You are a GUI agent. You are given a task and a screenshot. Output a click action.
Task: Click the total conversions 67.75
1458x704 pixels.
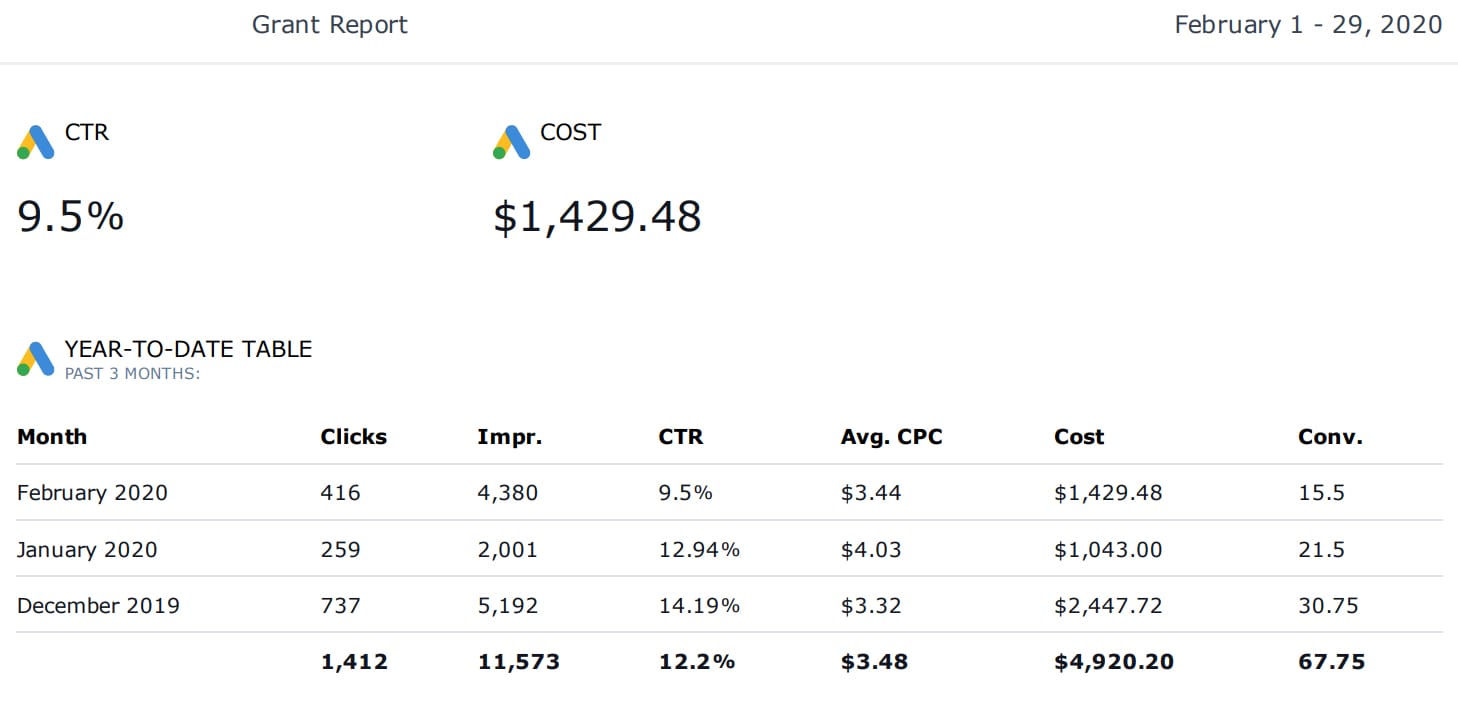(1331, 662)
